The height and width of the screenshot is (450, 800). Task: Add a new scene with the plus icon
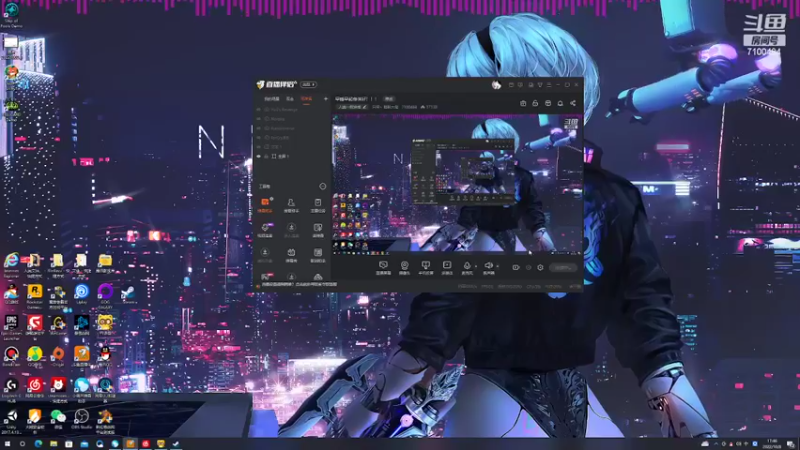click(x=326, y=98)
